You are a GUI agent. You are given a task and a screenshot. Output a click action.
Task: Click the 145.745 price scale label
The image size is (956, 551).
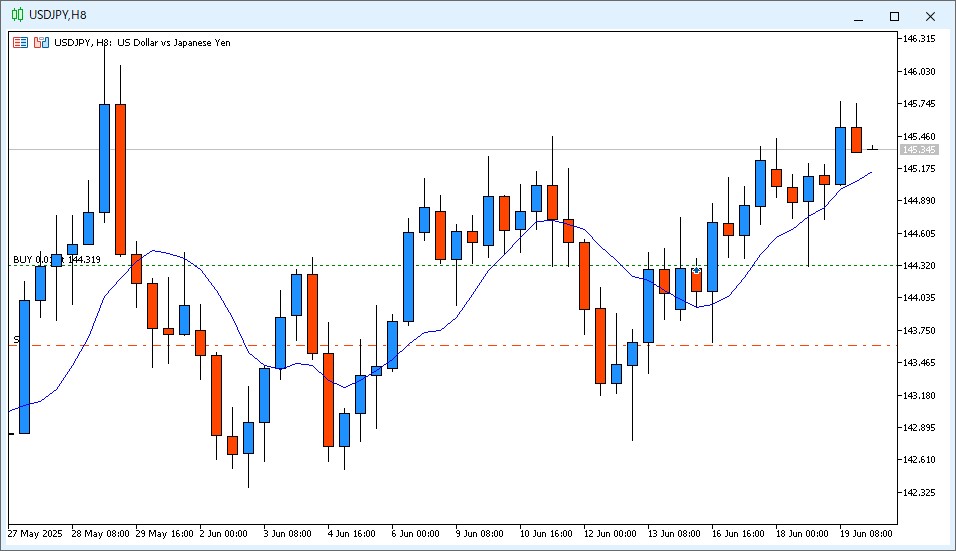(x=919, y=104)
